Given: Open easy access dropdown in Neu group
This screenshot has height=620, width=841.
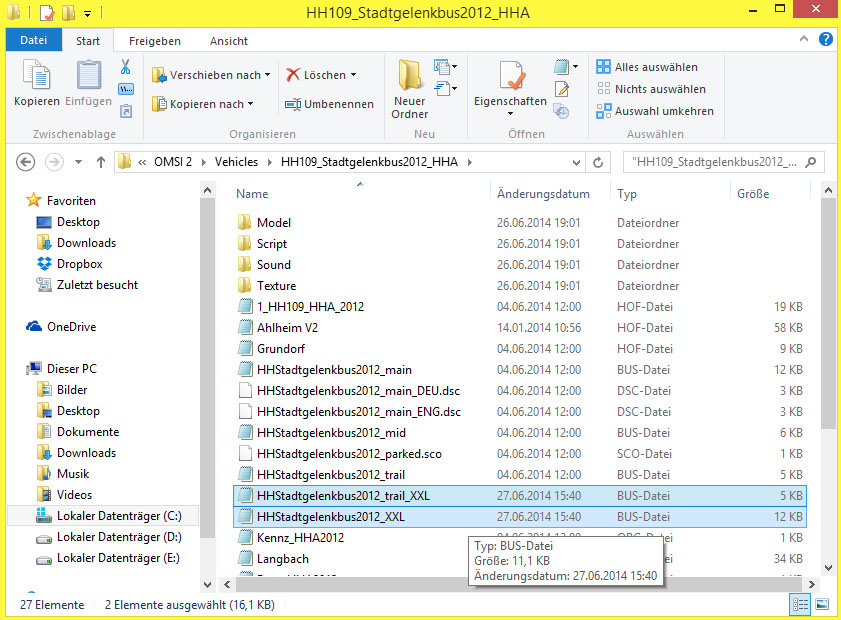Looking at the screenshot, I should point(445,88).
